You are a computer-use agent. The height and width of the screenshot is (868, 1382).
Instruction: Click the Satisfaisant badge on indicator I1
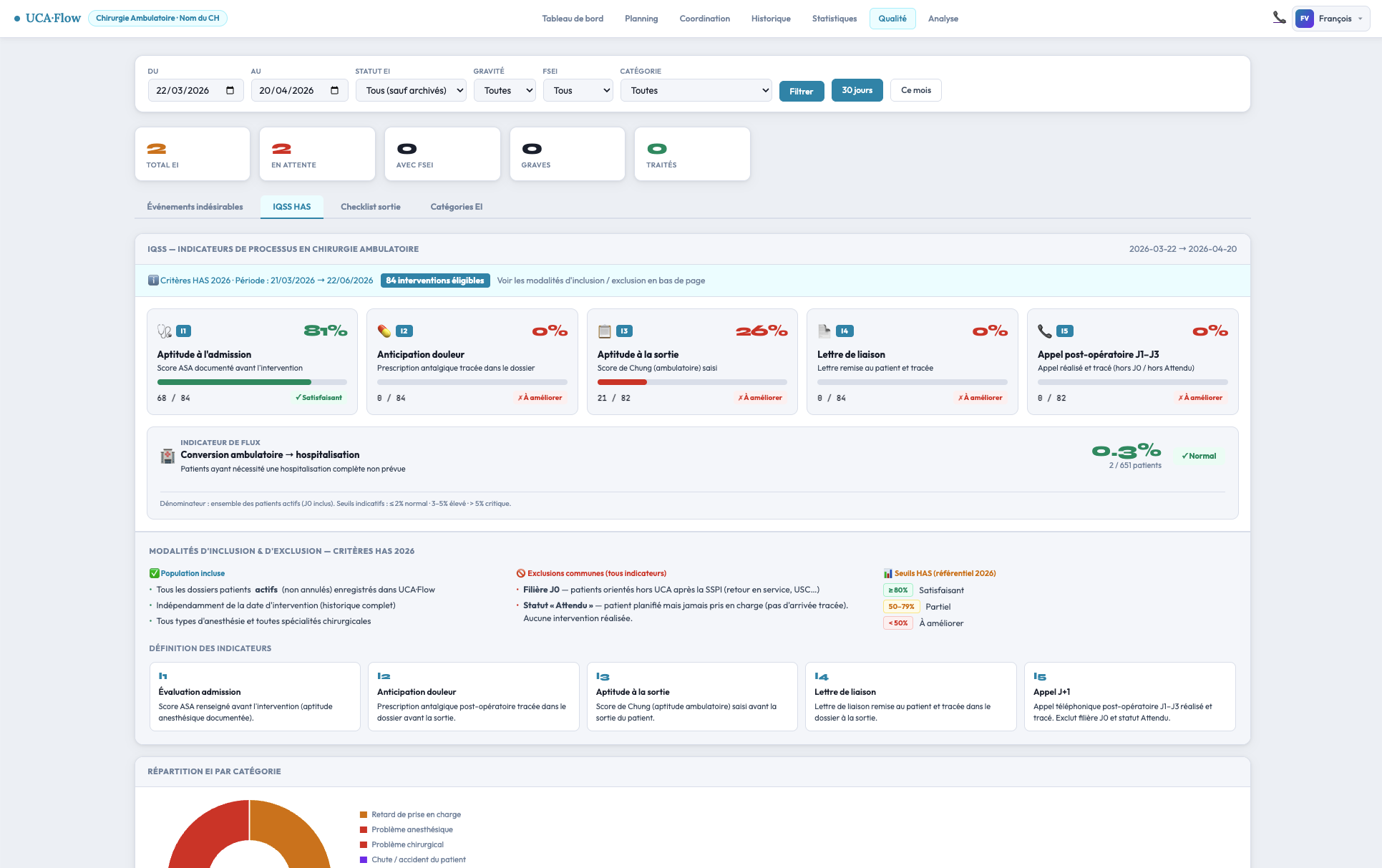click(318, 398)
